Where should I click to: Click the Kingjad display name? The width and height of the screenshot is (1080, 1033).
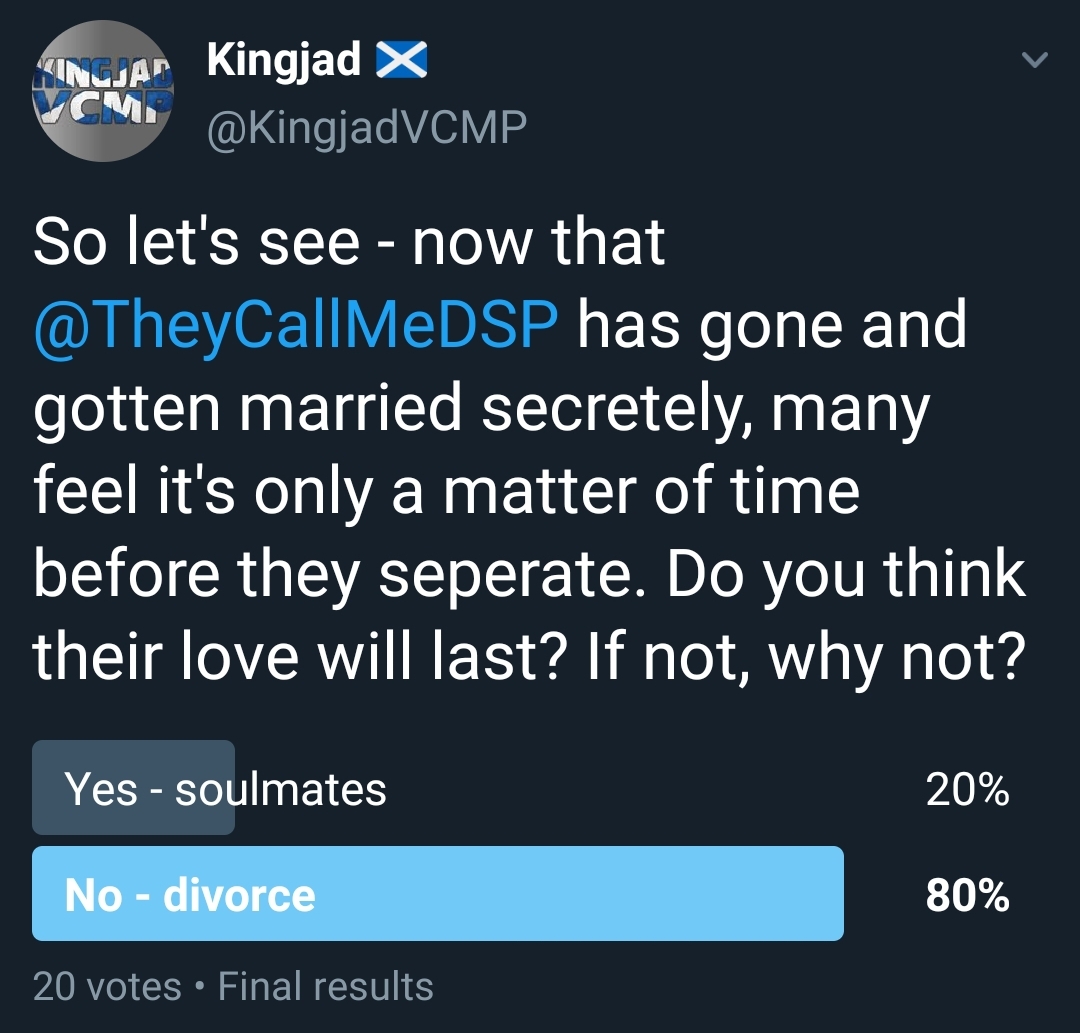[x=284, y=61]
